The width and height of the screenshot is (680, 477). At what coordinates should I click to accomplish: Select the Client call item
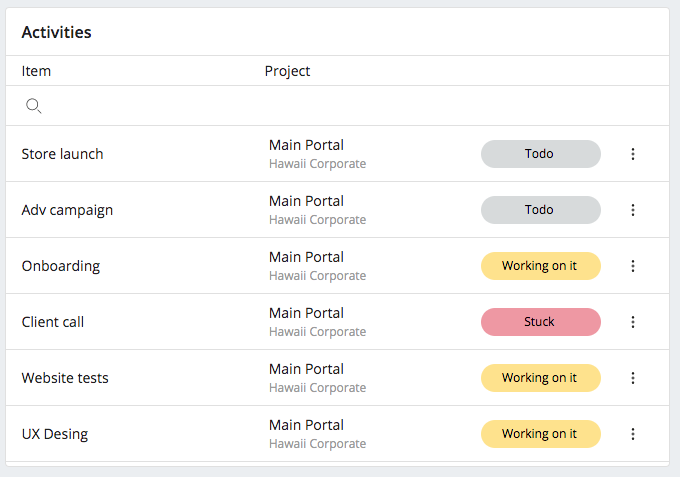[x=52, y=322]
